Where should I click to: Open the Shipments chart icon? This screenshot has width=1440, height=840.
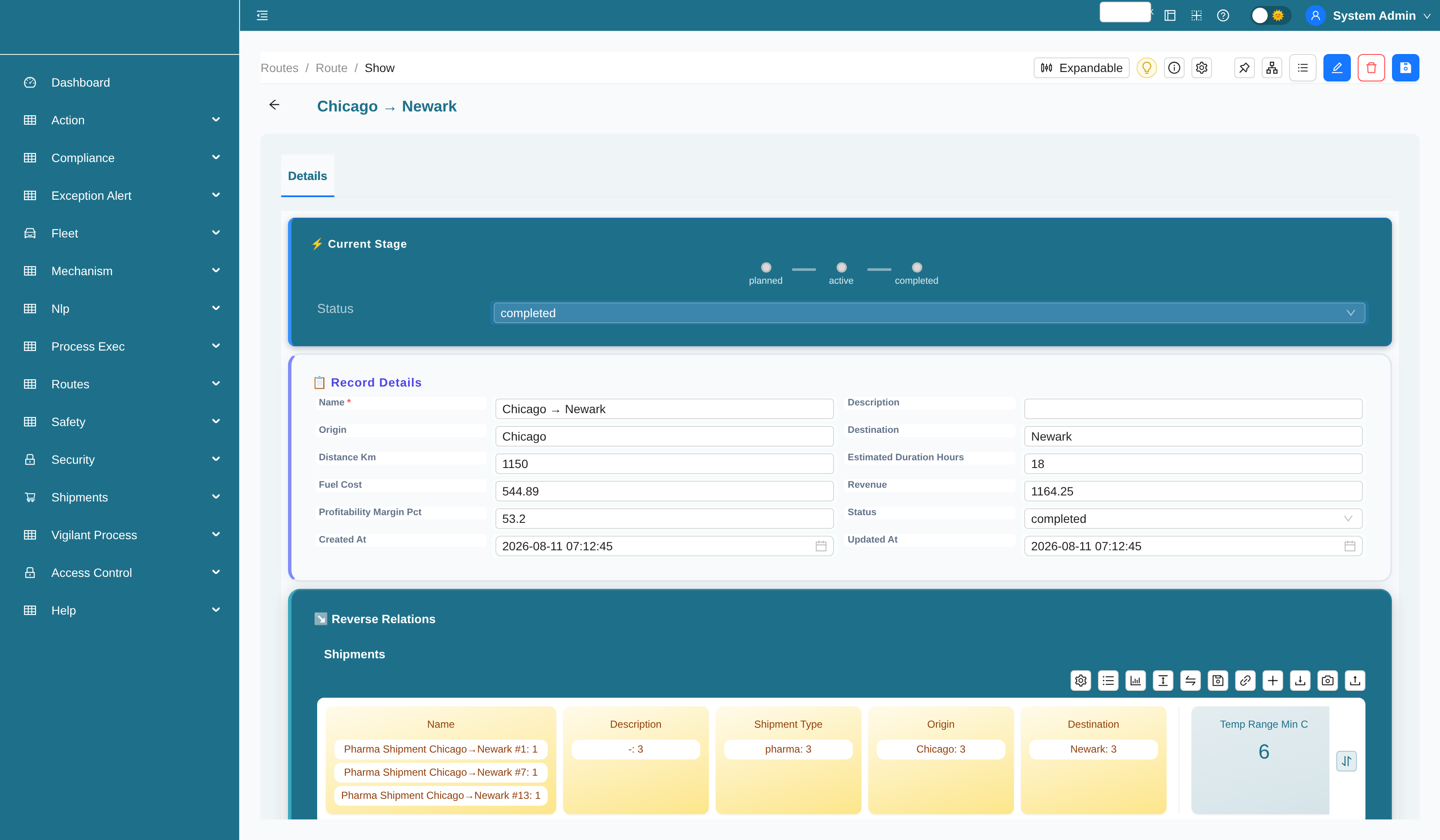1135,681
